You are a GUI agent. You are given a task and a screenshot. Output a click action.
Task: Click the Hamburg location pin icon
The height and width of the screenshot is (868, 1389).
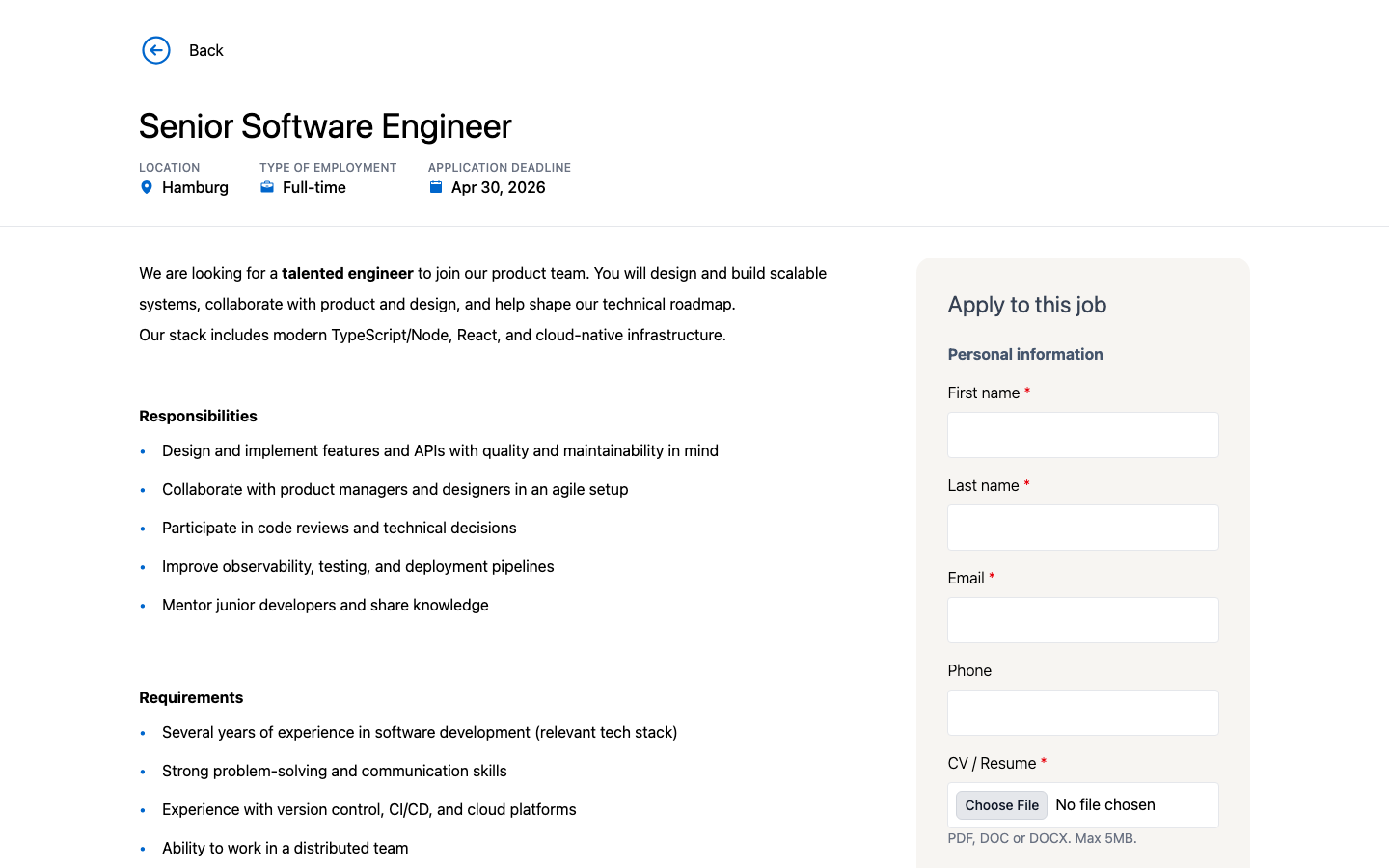point(147,187)
